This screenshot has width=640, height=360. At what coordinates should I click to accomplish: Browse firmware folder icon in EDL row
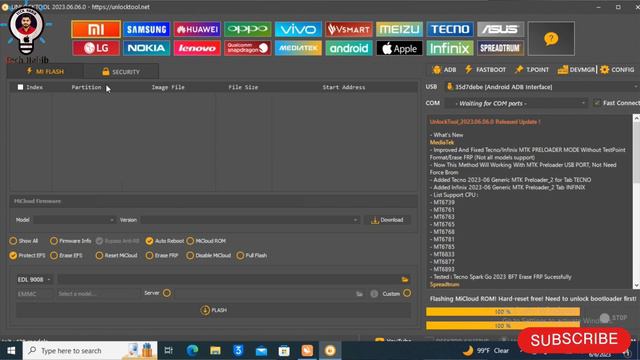405,280
